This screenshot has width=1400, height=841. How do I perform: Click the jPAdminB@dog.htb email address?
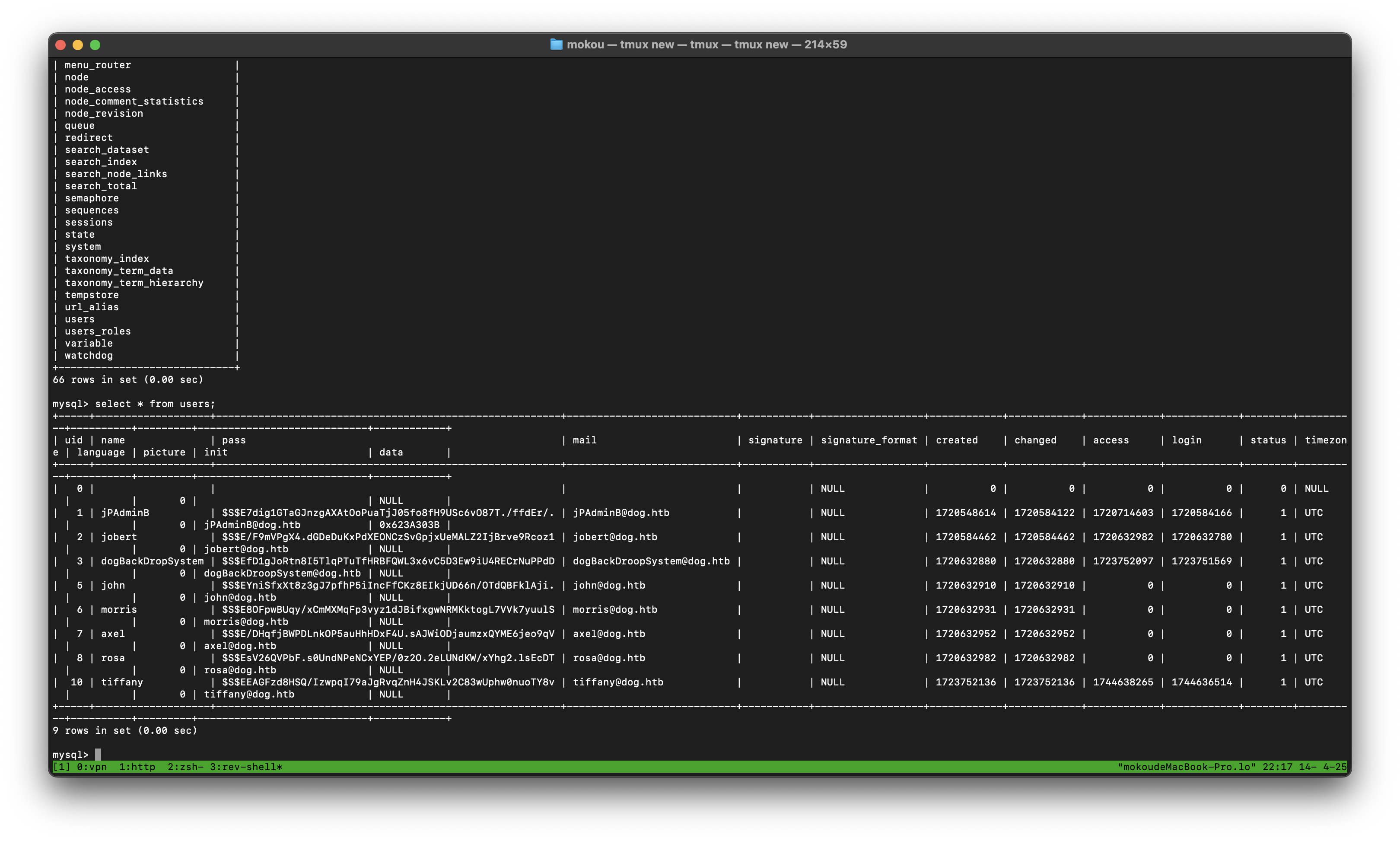pyautogui.click(x=621, y=512)
